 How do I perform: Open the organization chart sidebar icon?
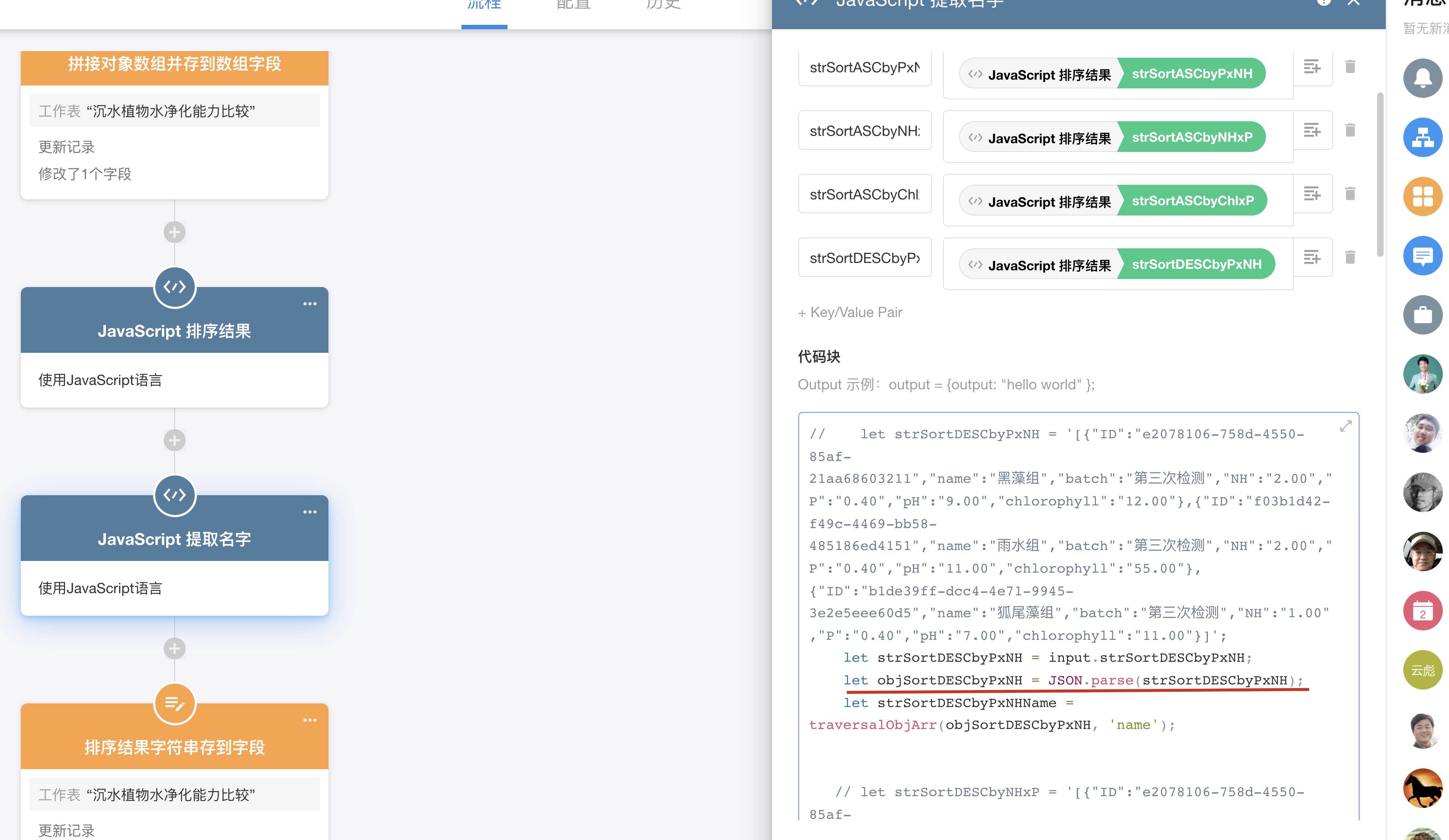(1423, 137)
